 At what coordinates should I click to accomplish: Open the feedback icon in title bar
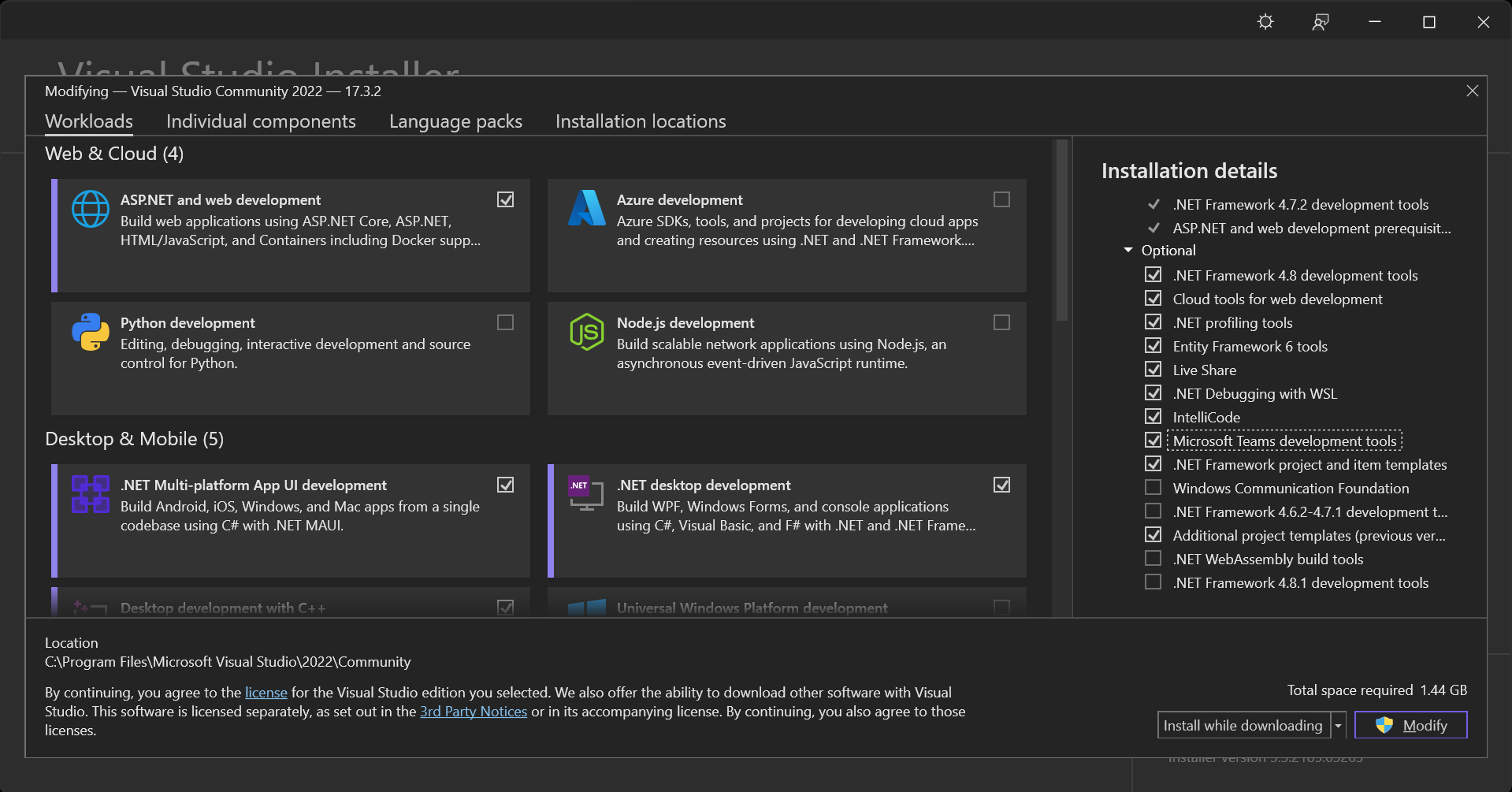pos(1321,22)
